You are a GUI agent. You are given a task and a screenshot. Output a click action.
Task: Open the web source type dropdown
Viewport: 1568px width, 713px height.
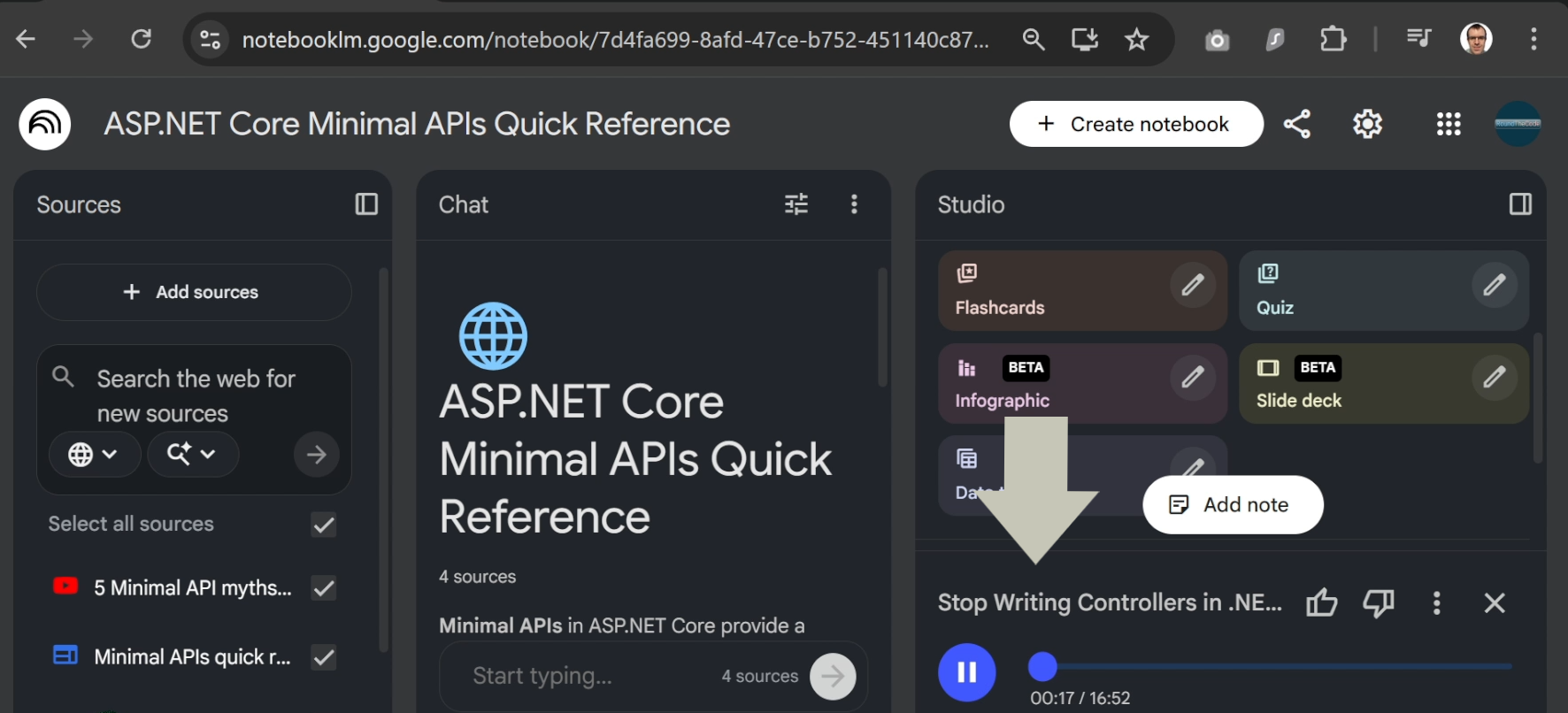tap(94, 455)
